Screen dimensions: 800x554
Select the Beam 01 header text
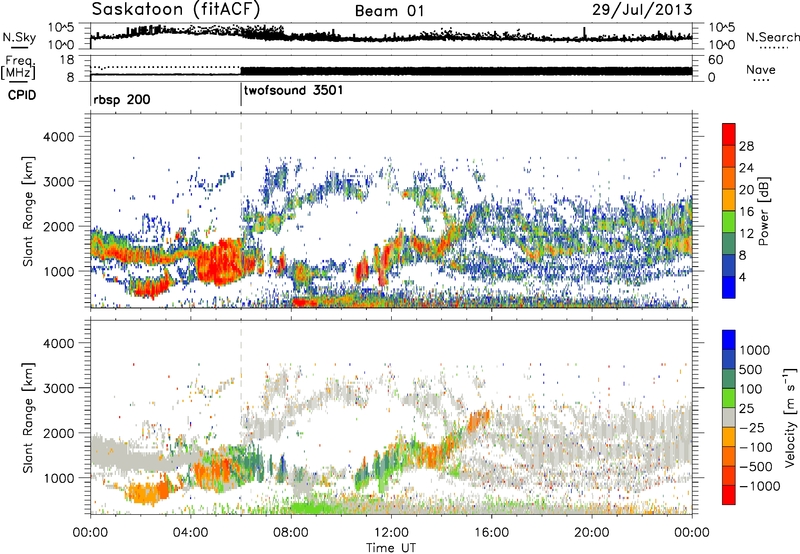click(389, 11)
